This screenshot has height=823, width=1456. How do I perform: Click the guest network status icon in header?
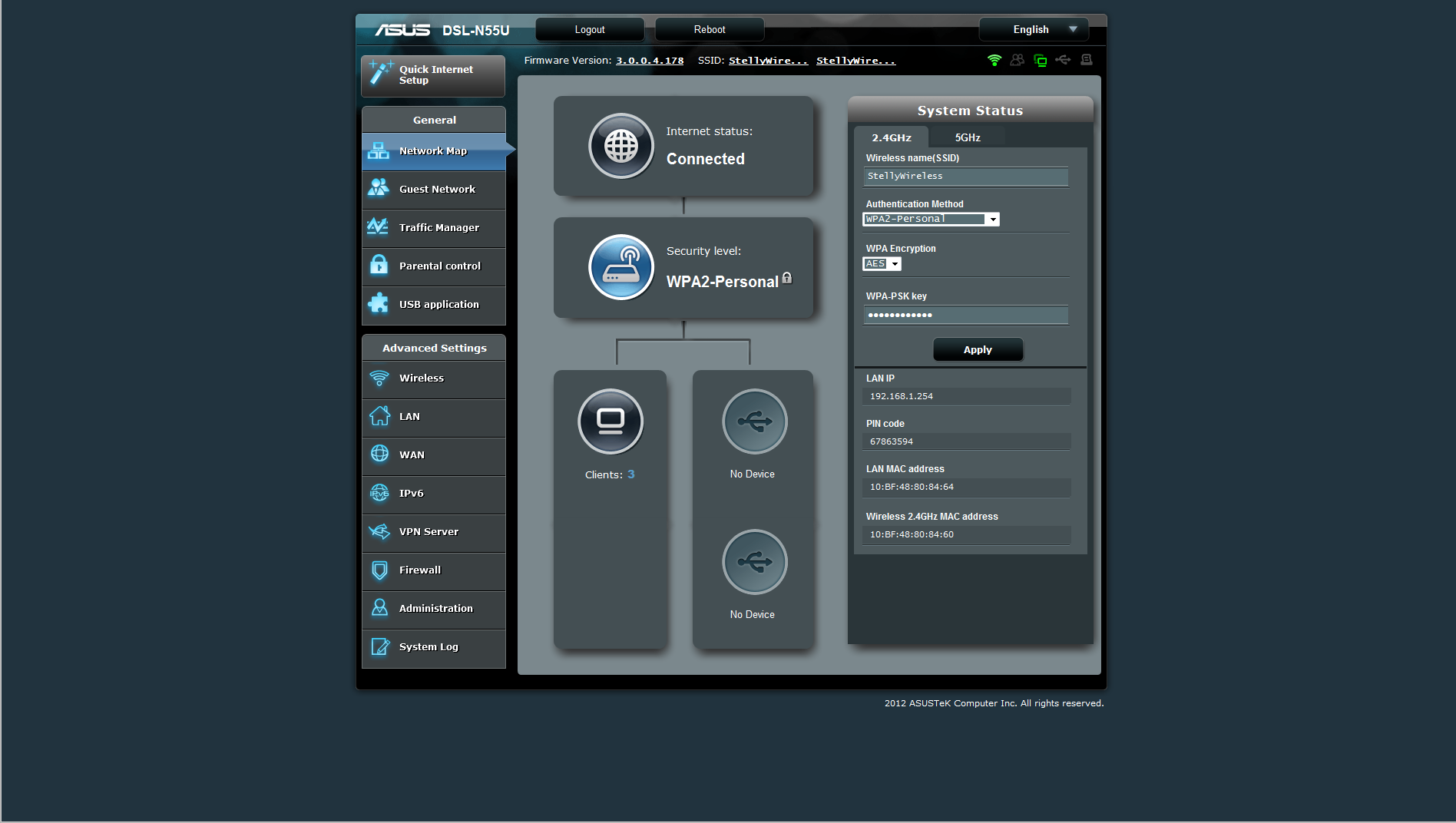[x=1018, y=60]
